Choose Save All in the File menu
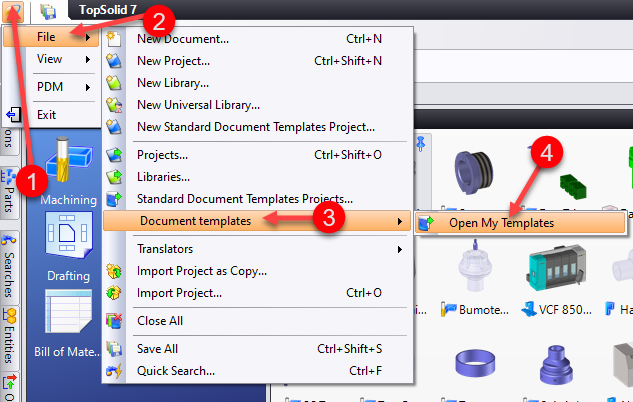633x402 pixels. pyautogui.click(x=157, y=349)
